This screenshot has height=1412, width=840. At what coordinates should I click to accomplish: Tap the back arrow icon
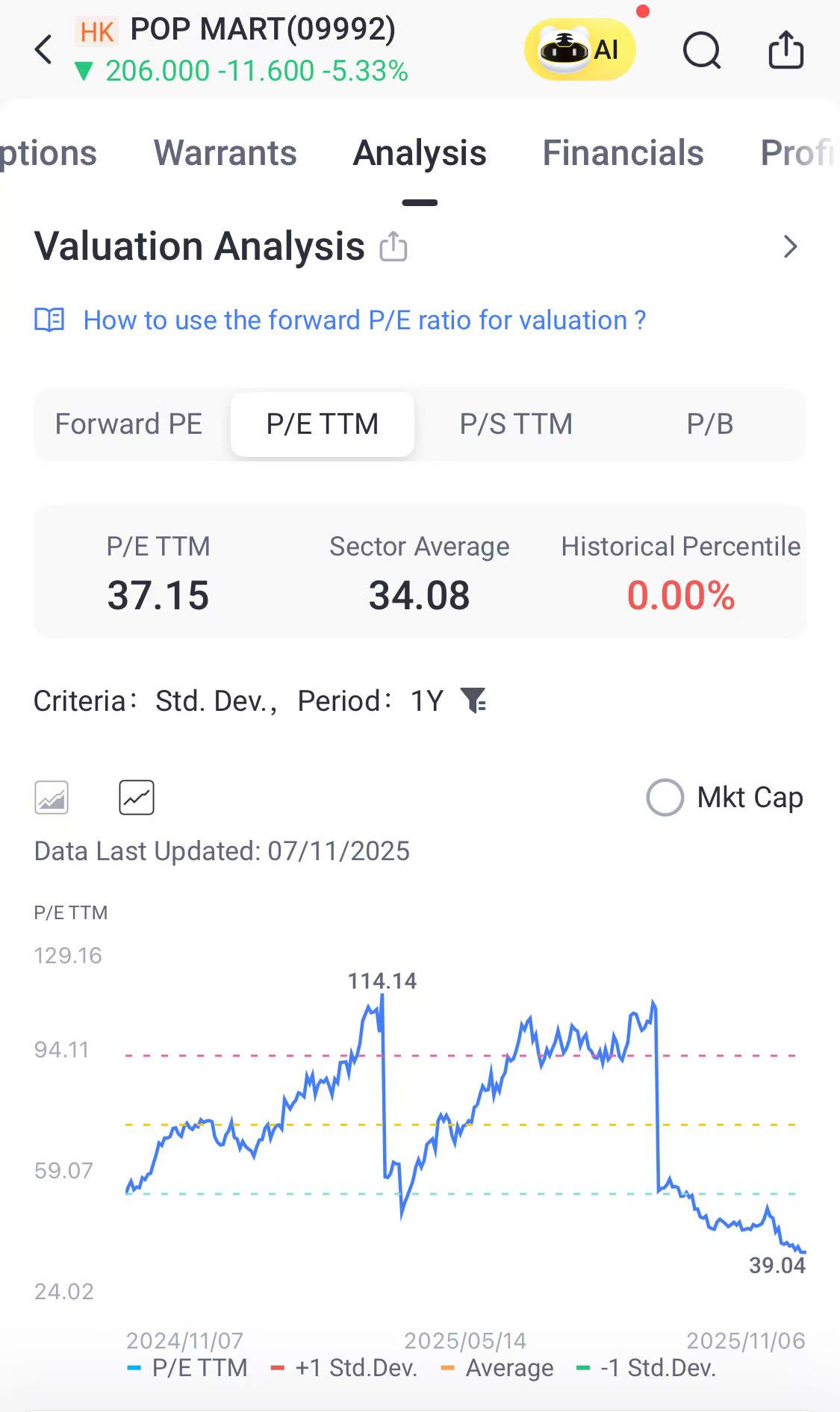coord(44,50)
